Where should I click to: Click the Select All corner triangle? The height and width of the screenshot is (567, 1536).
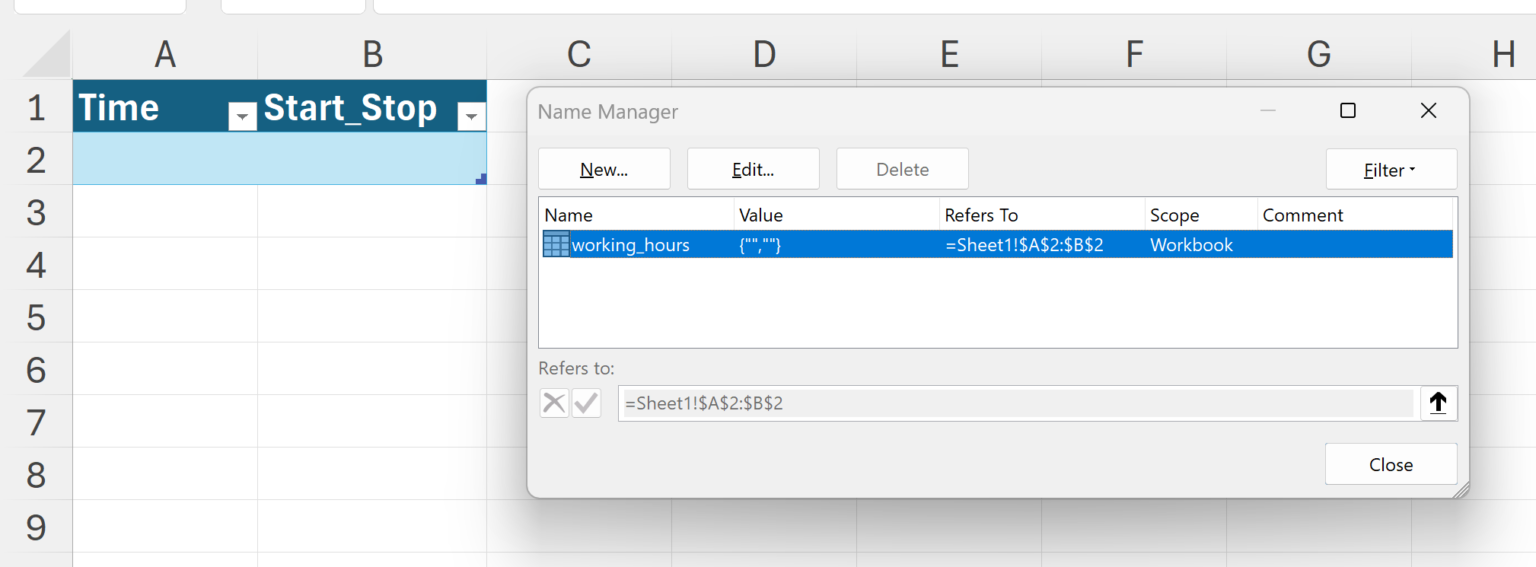(48, 56)
